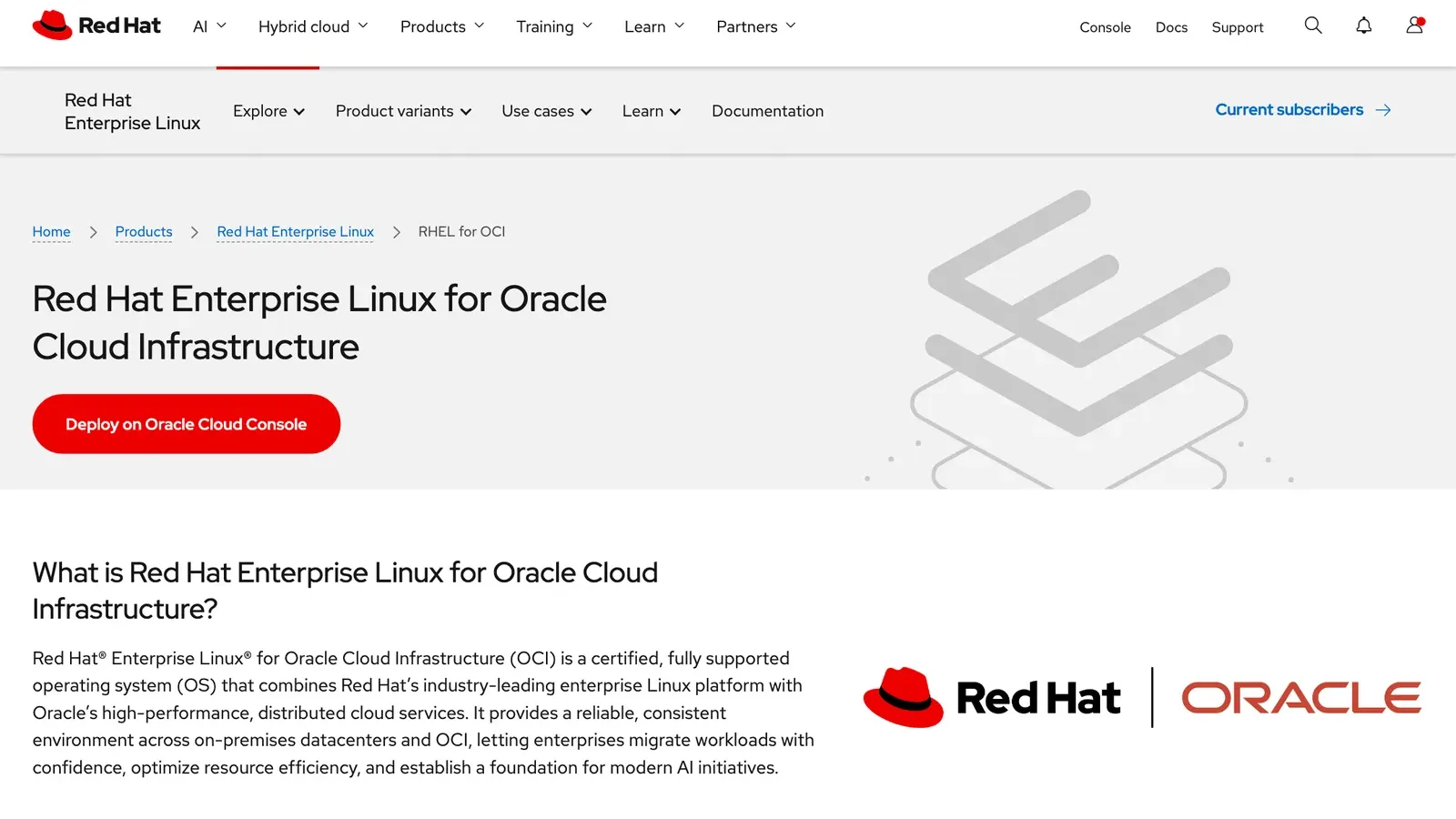
Task: Open the Docs link
Action: [1171, 27]
